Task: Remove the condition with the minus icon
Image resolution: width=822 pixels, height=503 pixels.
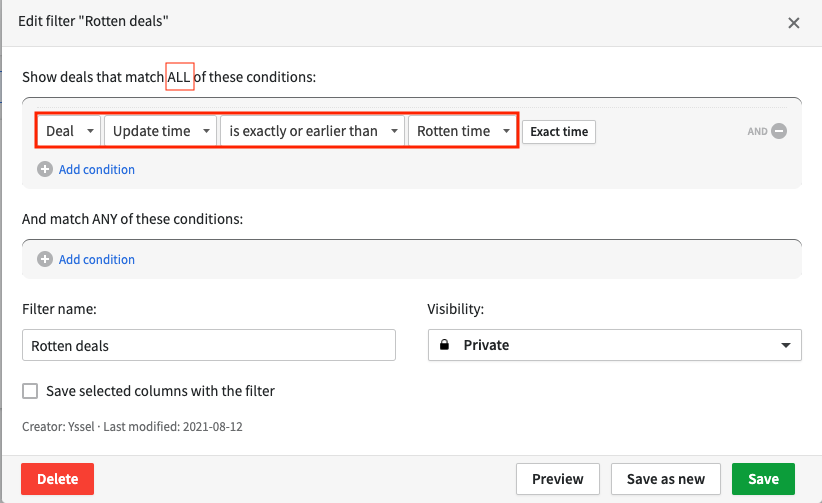Action: 779,131
